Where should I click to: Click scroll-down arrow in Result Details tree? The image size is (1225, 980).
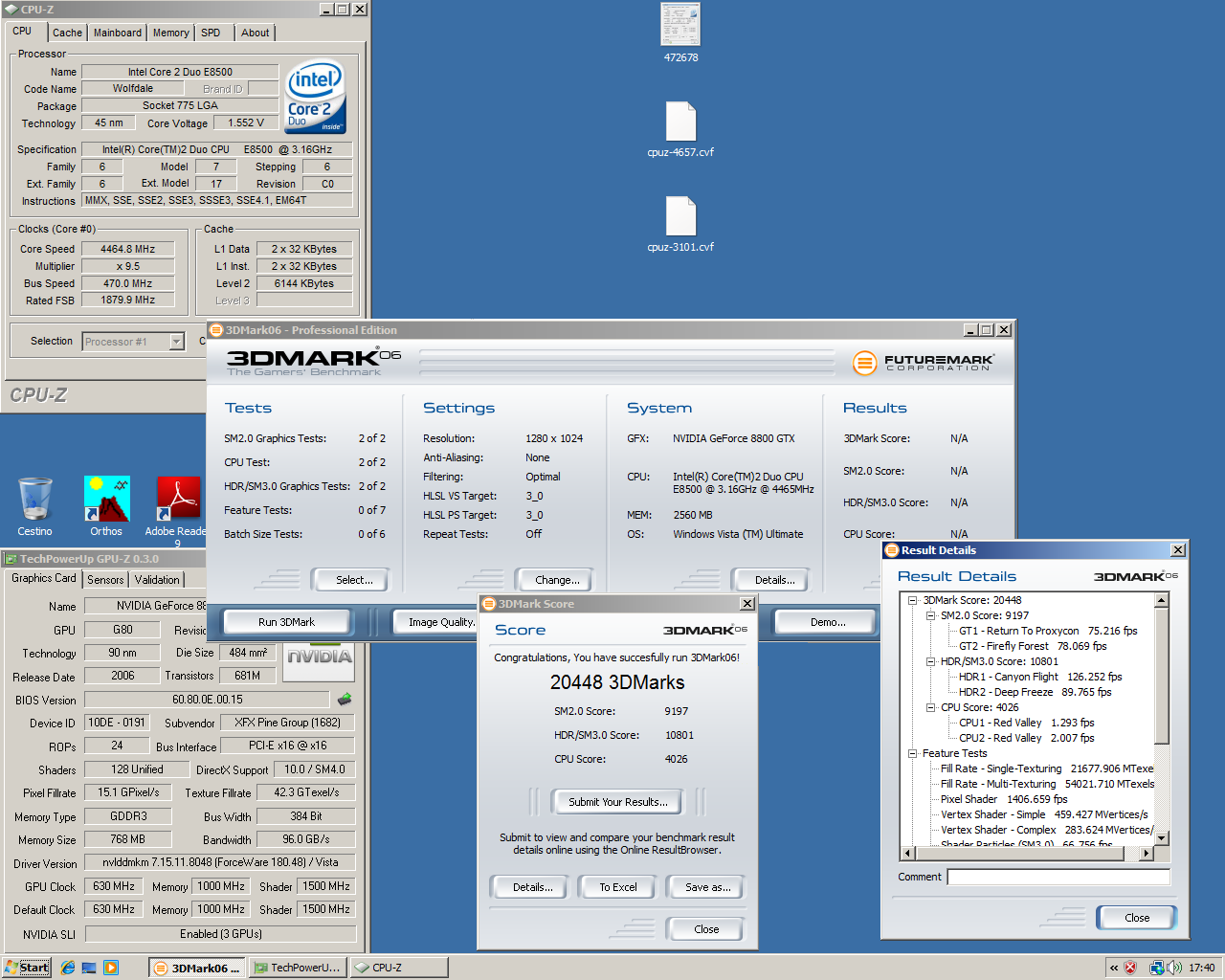coord(1162,838)
